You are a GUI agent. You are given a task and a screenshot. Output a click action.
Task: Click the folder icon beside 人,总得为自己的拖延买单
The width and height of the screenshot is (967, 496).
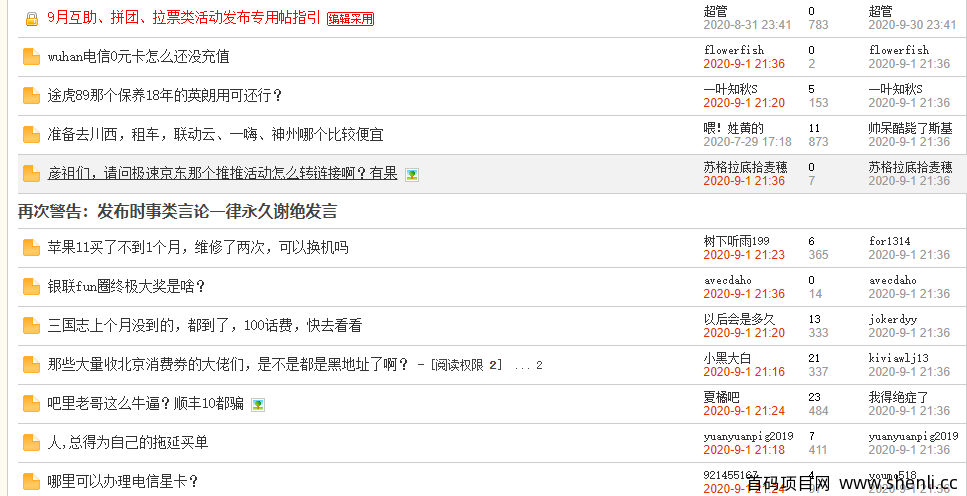point(31,442)
